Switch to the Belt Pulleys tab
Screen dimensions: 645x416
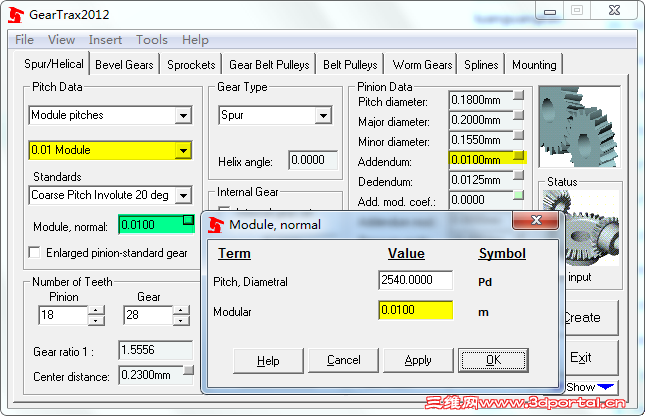(350, 65)
